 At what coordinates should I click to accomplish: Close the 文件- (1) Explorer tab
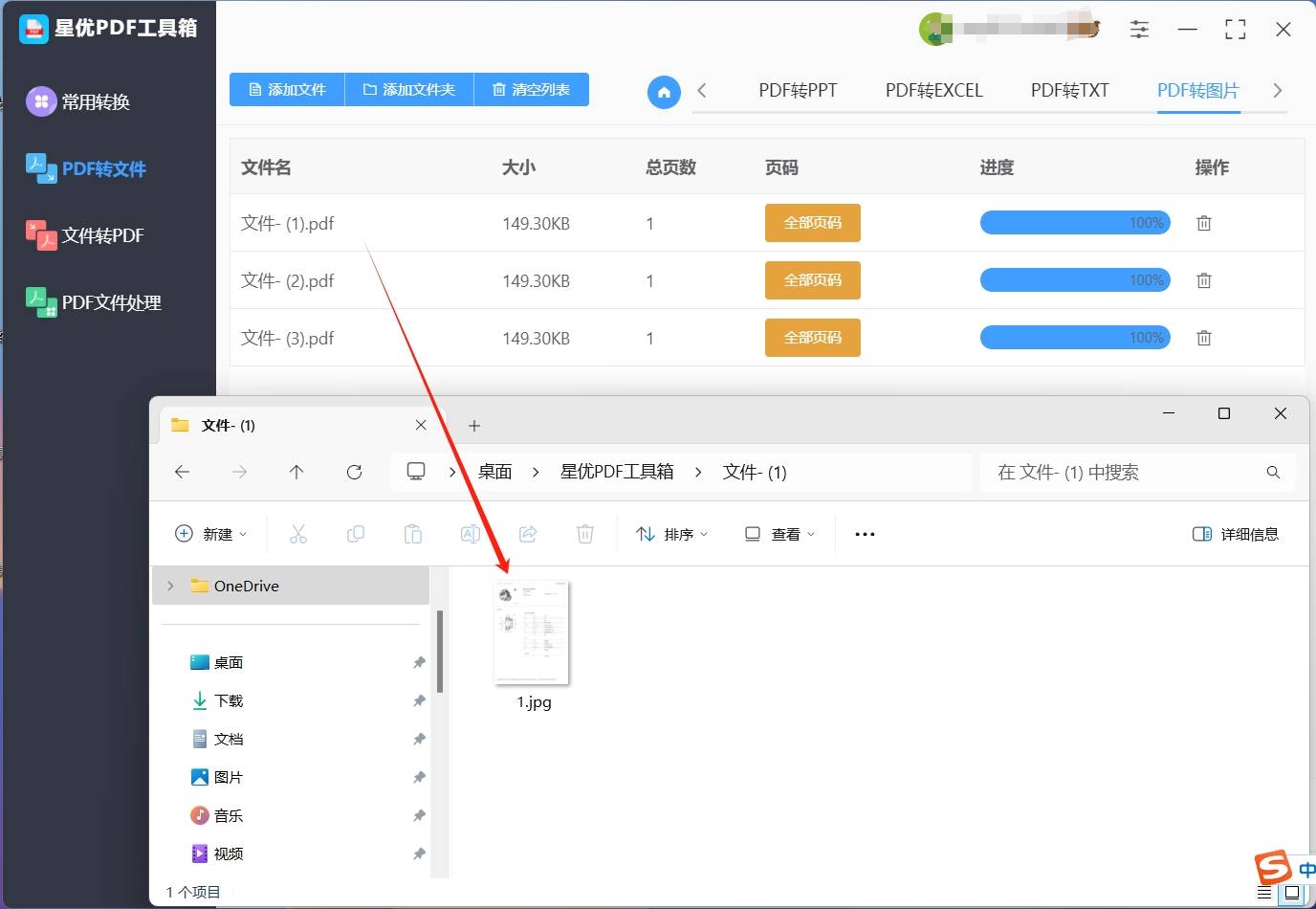click(421, 425)
